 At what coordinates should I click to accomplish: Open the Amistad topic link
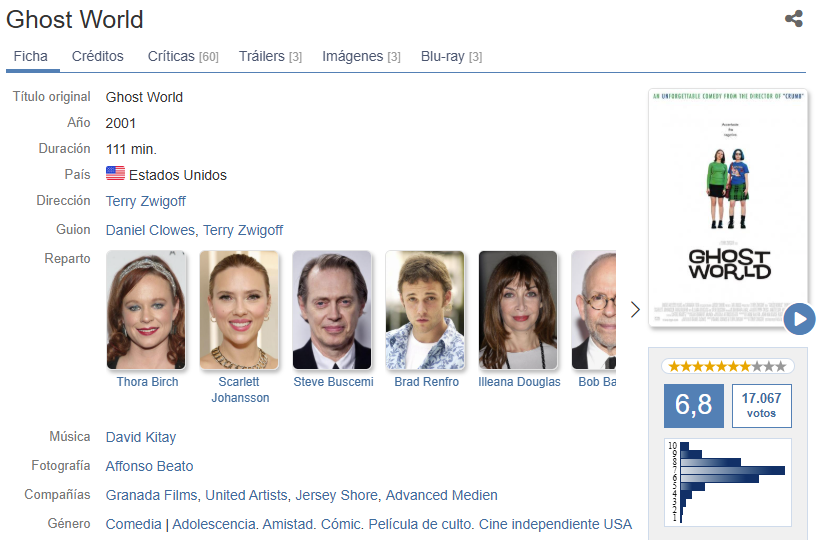pos(288,524)
